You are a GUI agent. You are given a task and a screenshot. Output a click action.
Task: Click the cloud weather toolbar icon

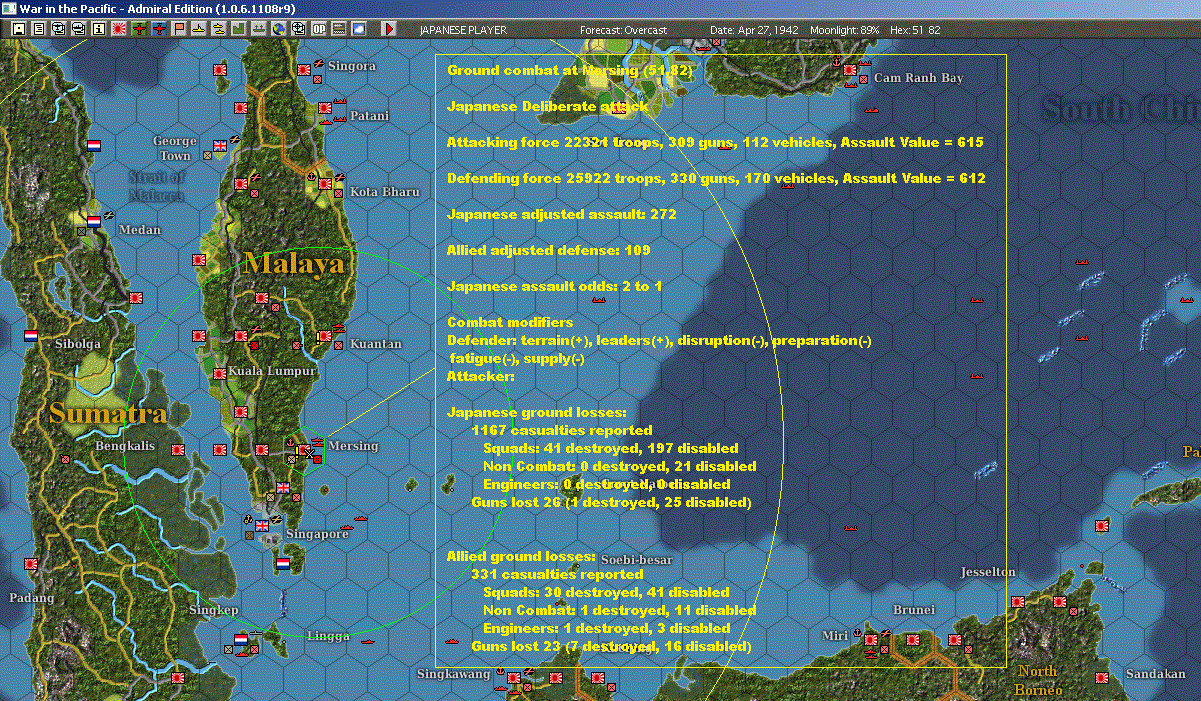(358, 29)
